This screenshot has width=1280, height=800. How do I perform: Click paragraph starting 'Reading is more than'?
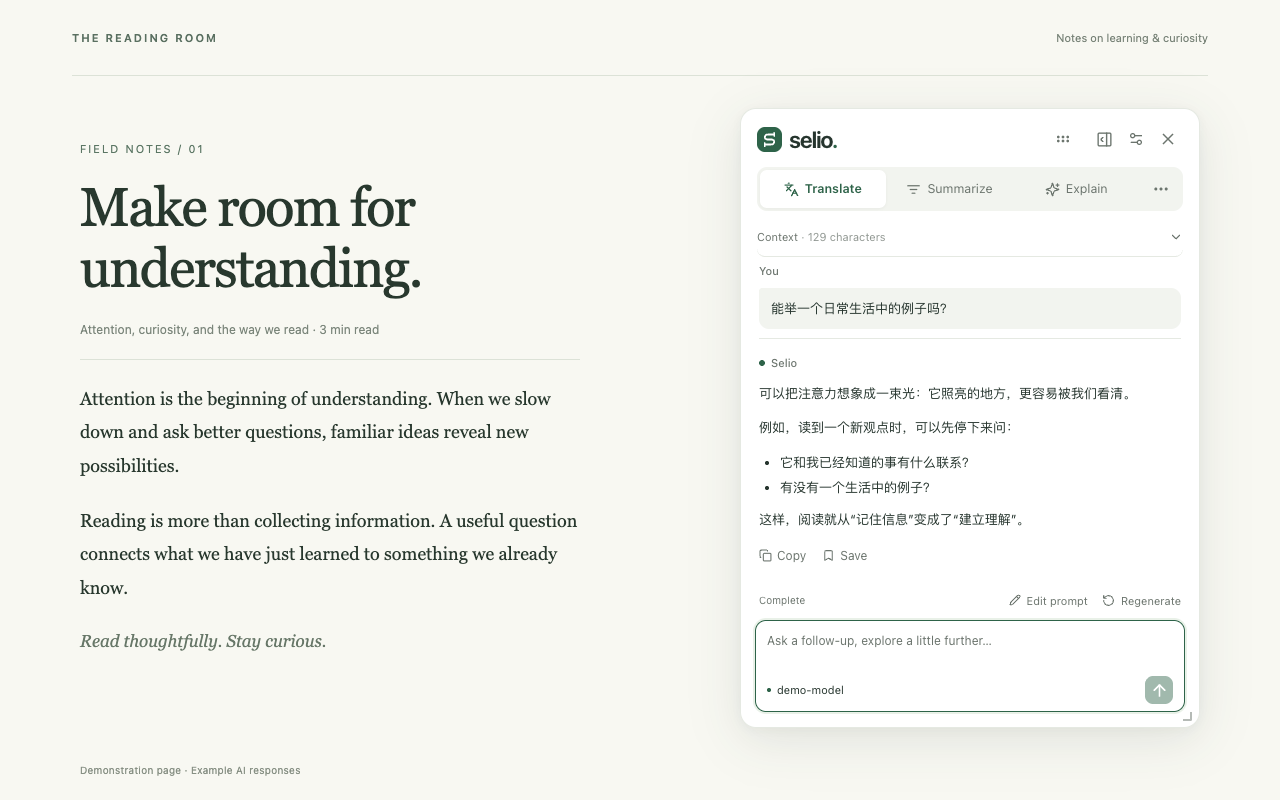tap(330, 554)
